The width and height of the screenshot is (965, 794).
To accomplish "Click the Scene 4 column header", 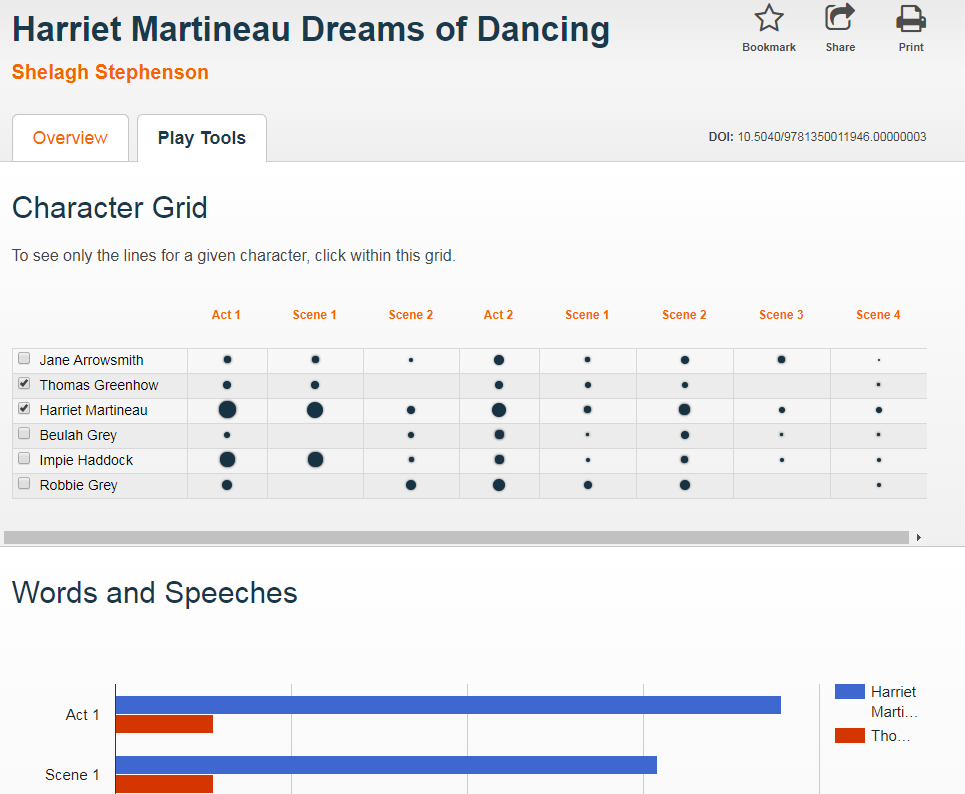I will [878, 315].
